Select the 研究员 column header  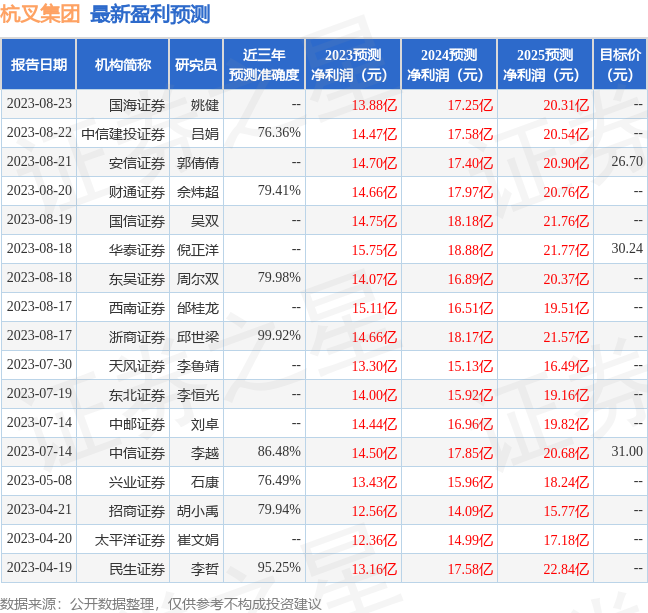(x=196, y=64)
